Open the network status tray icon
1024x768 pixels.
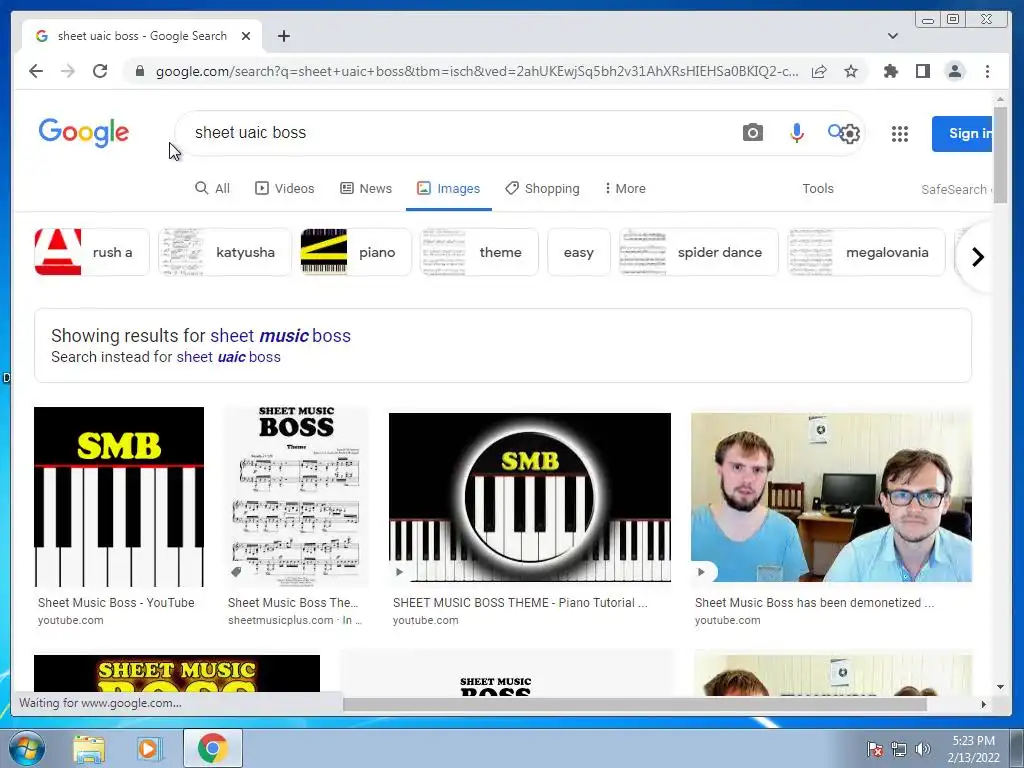[x=899, y=749]
